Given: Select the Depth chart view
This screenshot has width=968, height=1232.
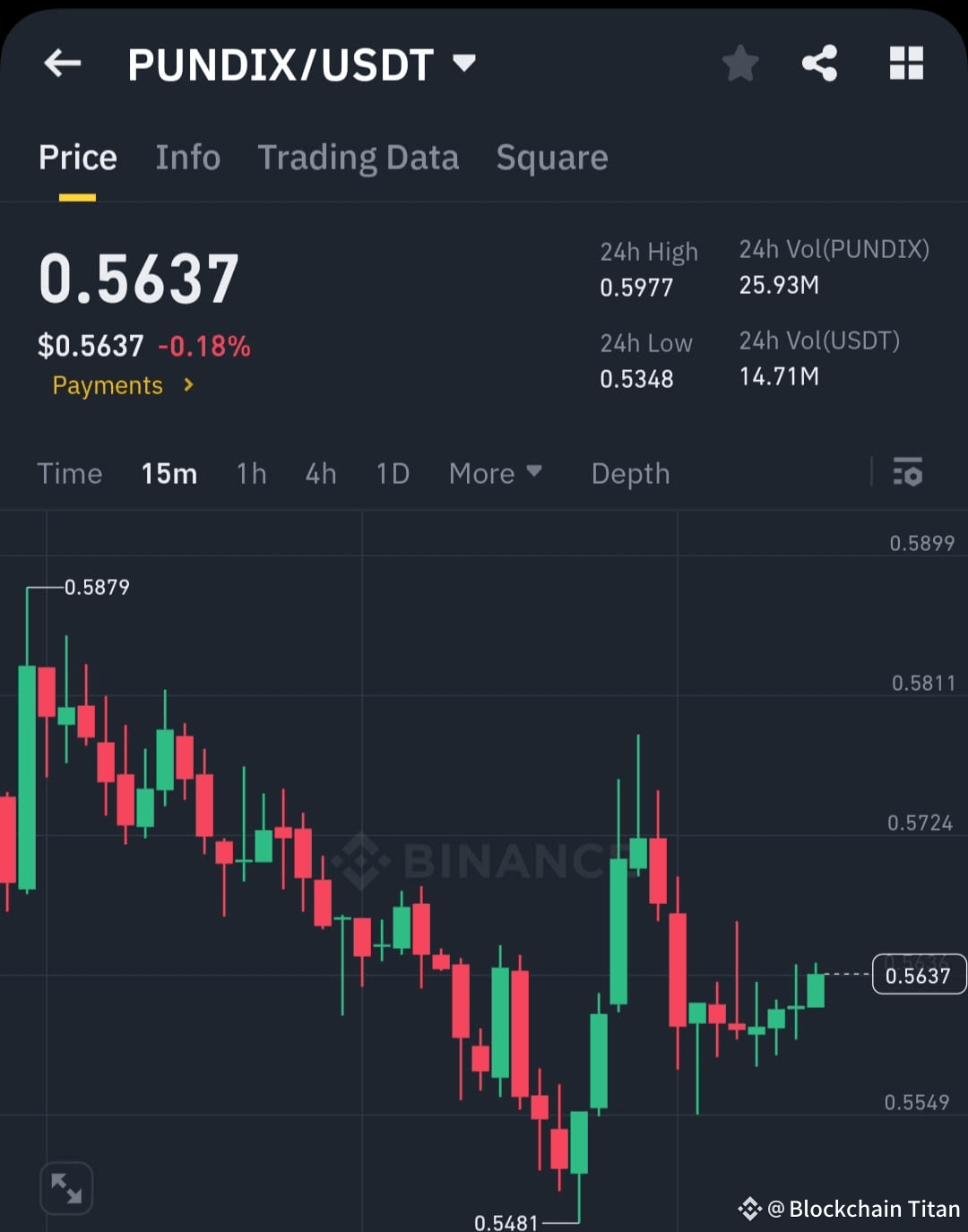Looking at the screenshot, I should coord(630,473).
